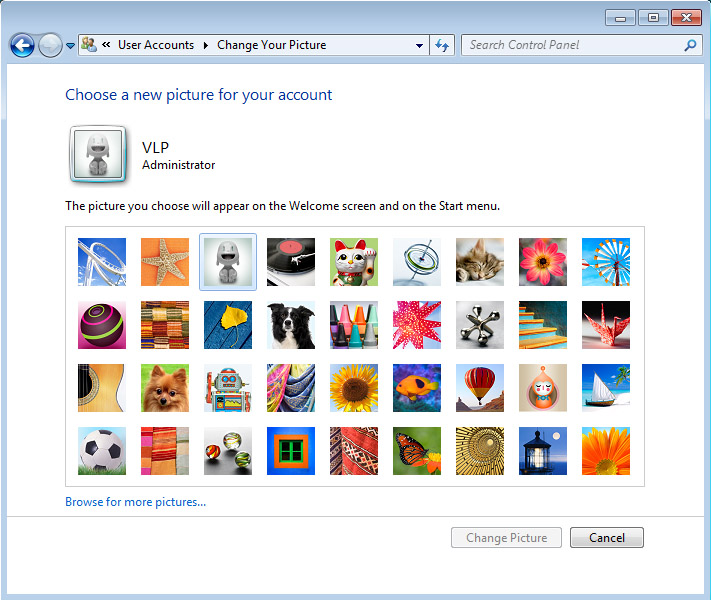This screenshot has width=711, height=600.
Task: Maximize the Change Your Picture window
Action: pyautogui.click(x=653, y=18)
